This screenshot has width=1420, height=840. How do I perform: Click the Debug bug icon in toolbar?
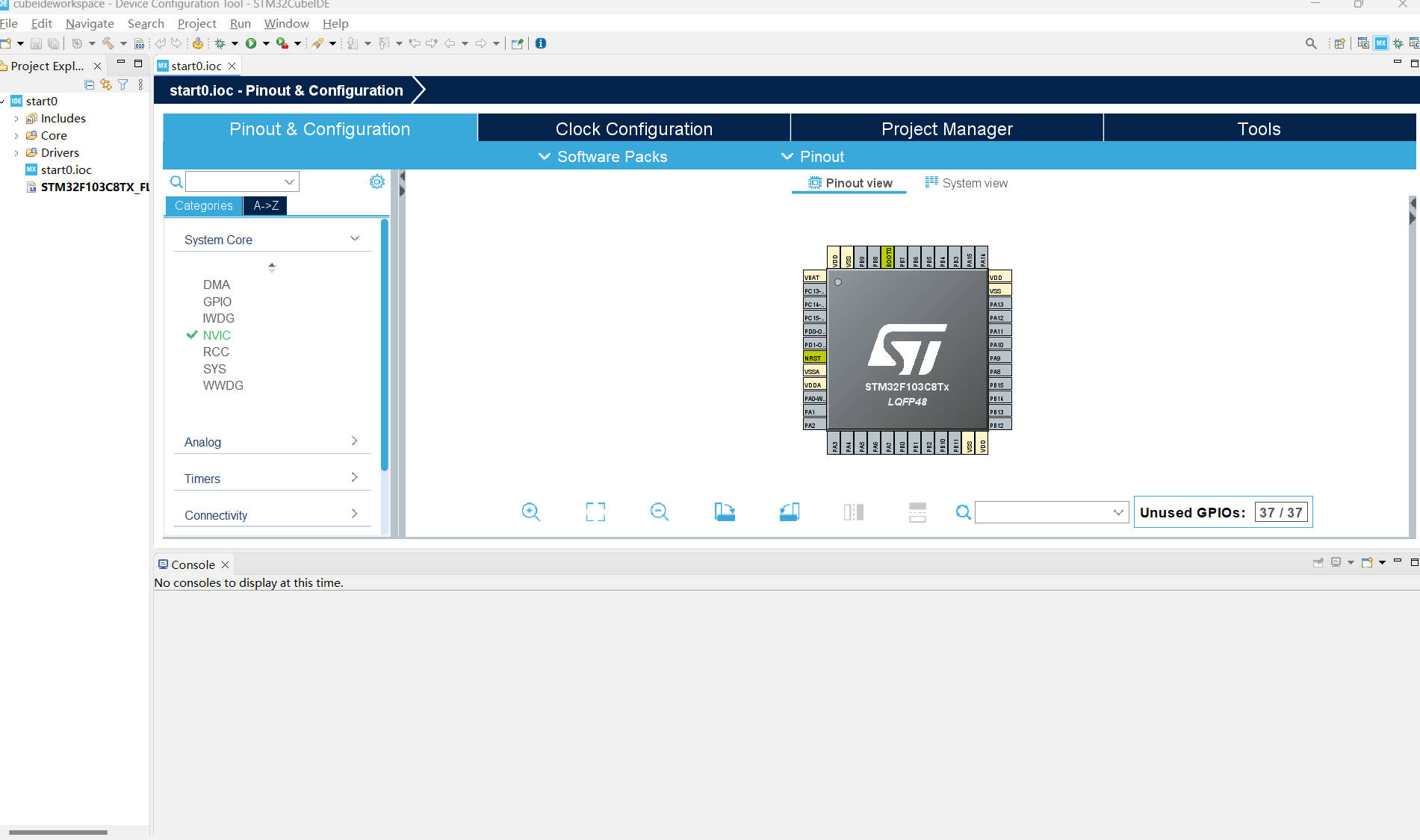tap(220, 43)
